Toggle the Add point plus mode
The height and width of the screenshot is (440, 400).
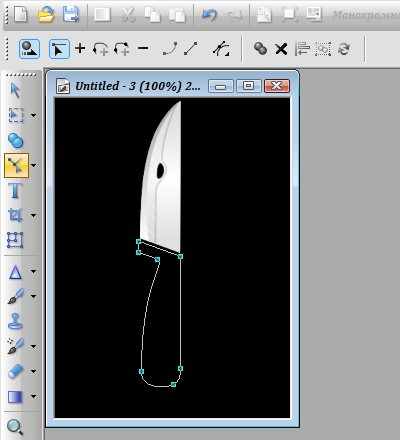tap(80, 48)
